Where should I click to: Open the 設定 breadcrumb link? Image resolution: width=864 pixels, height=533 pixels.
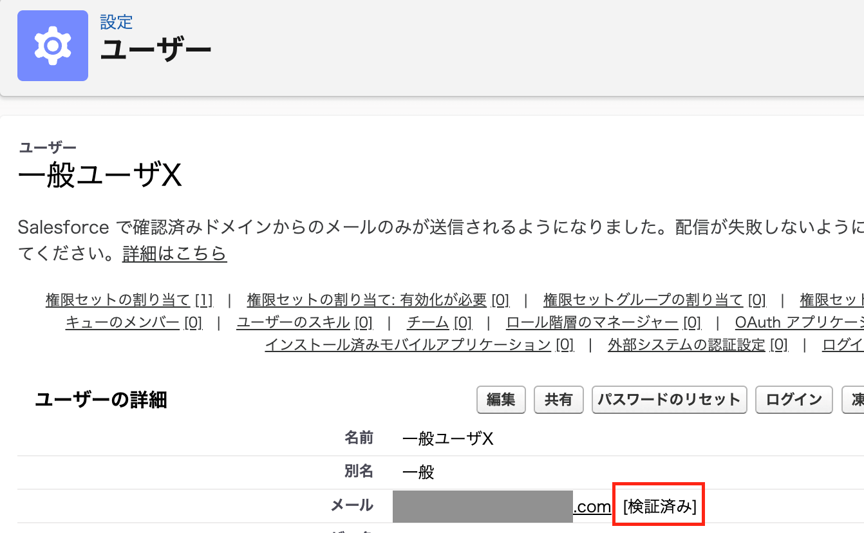pyautogui.click(x=116, y=22)
